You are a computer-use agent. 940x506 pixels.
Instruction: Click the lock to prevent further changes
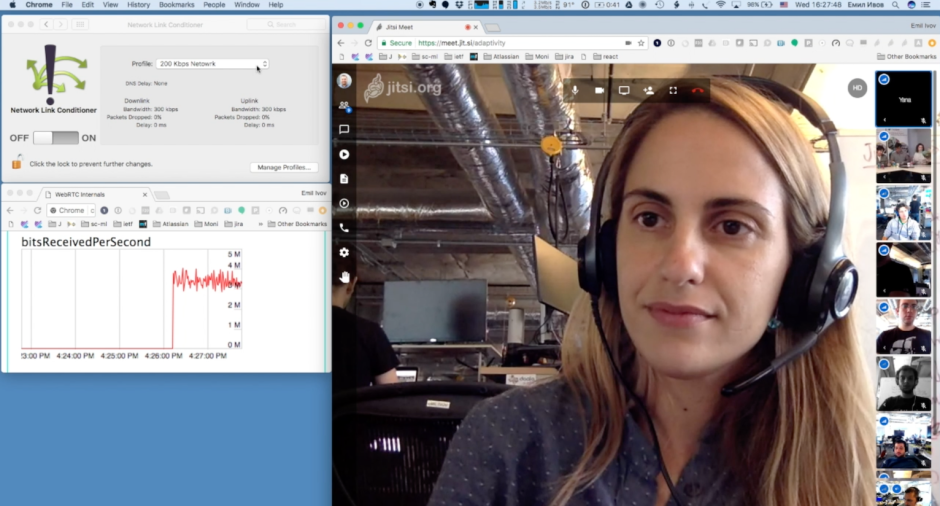point(16,163)
